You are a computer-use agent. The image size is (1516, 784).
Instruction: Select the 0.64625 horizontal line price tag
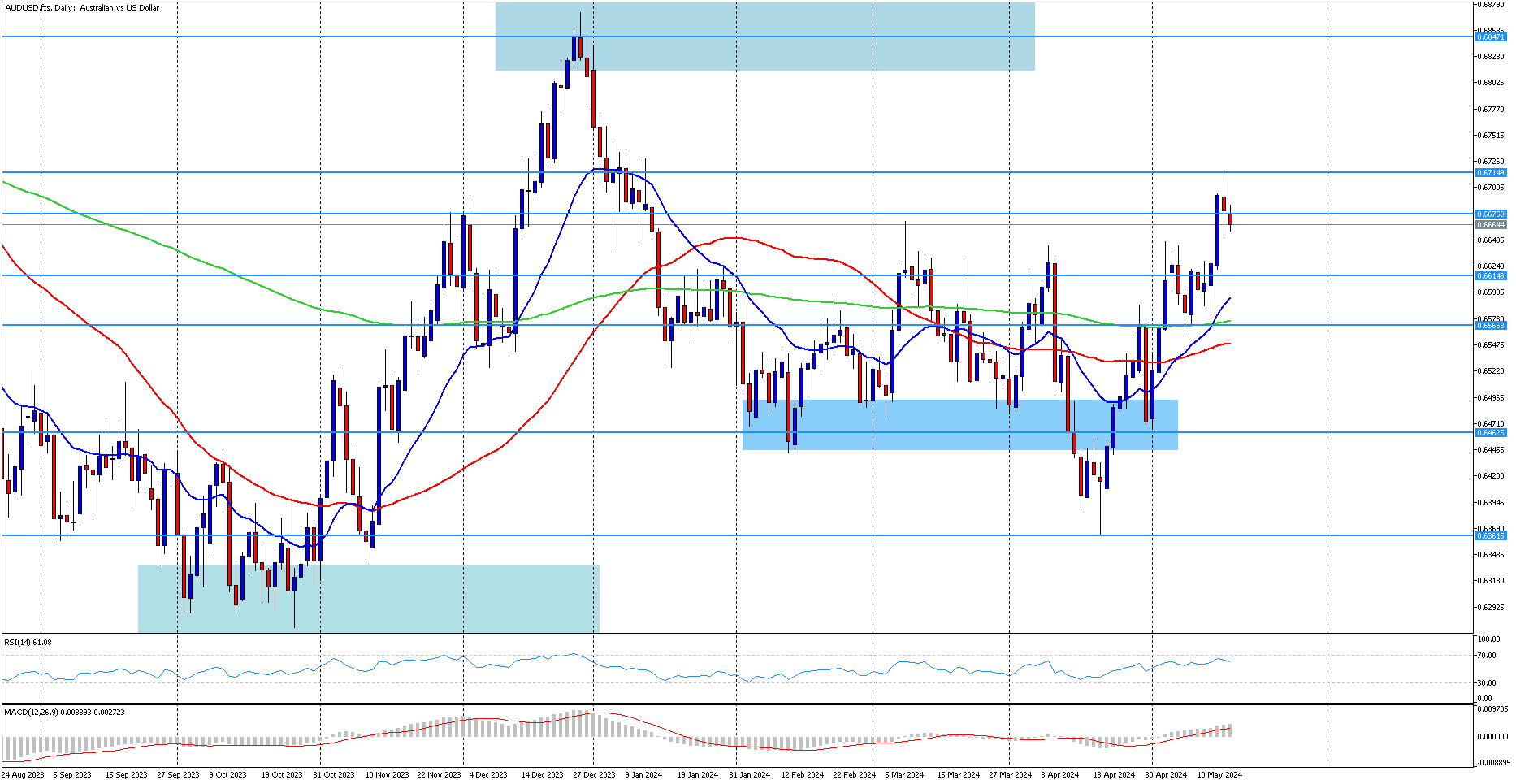click(1491, 432)
